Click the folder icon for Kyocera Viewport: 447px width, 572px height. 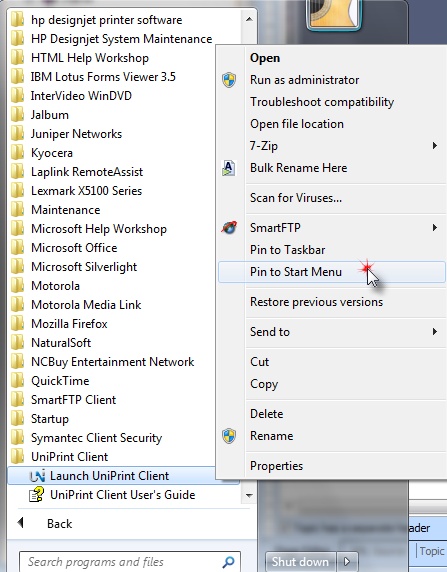click(x=17, y=153)
